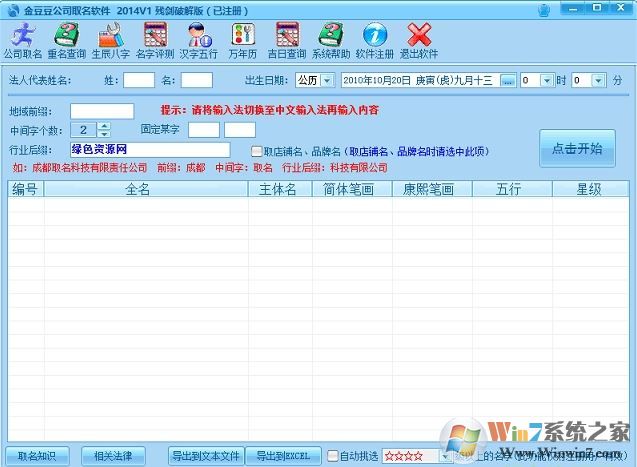Expand the minute dropdown before 分
The width and height of the screenshot is (637, 467).
coord(598,80)
